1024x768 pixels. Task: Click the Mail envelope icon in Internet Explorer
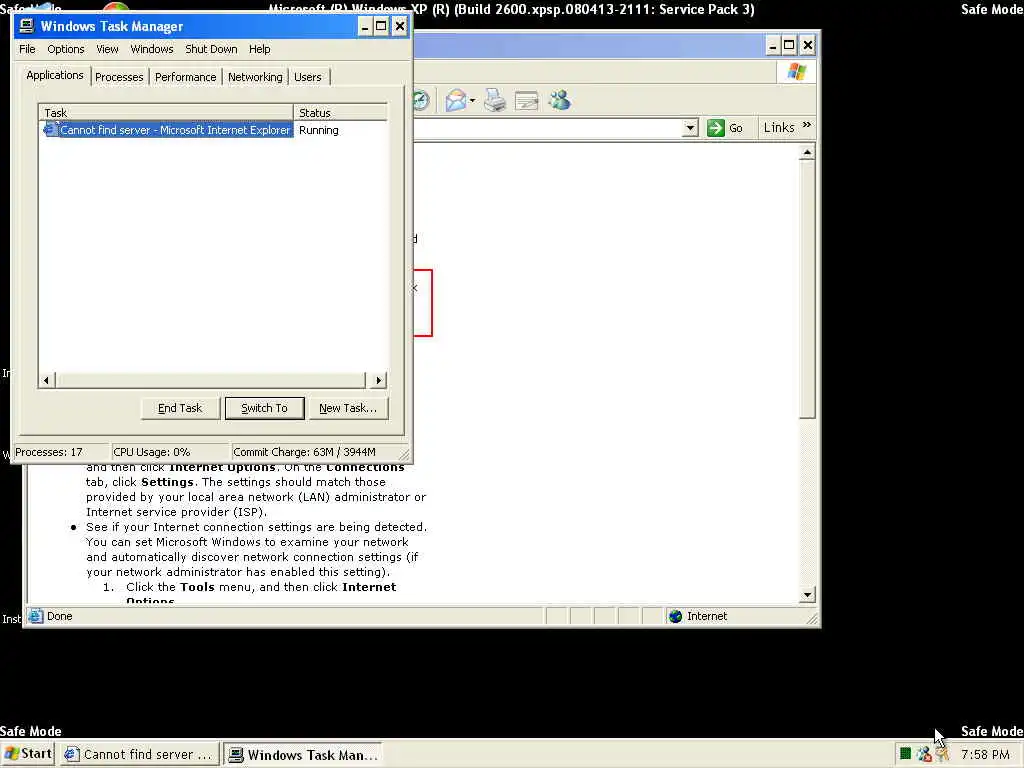(456, 100)
